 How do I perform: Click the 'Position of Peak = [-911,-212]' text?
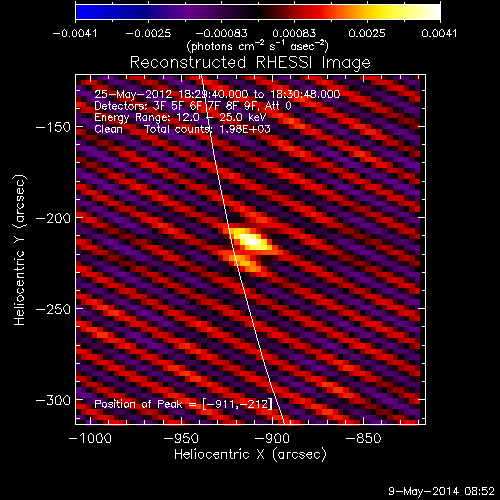(183, 404)
